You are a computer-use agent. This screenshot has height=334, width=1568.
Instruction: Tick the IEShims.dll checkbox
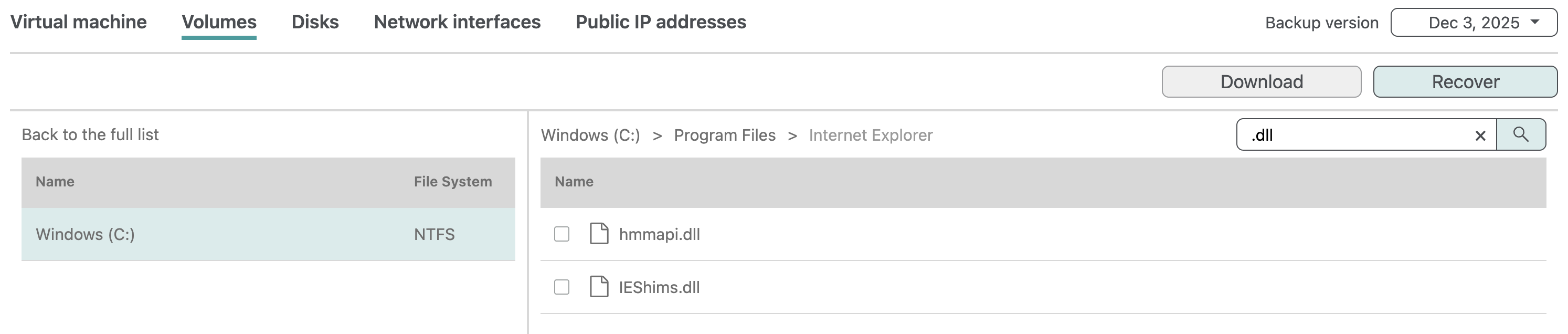click(561, 287)
